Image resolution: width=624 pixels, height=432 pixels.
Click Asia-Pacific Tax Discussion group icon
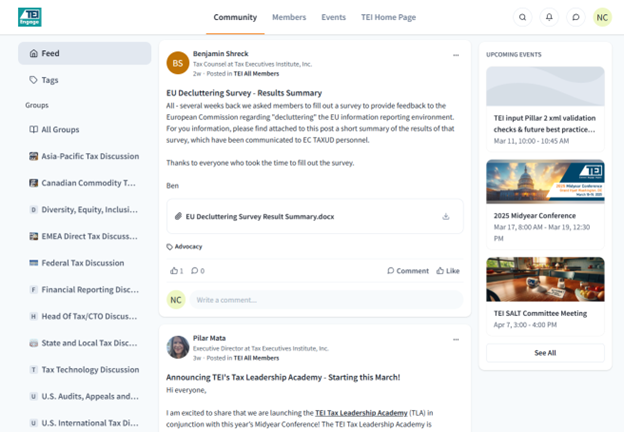click(x=33, y=156)
